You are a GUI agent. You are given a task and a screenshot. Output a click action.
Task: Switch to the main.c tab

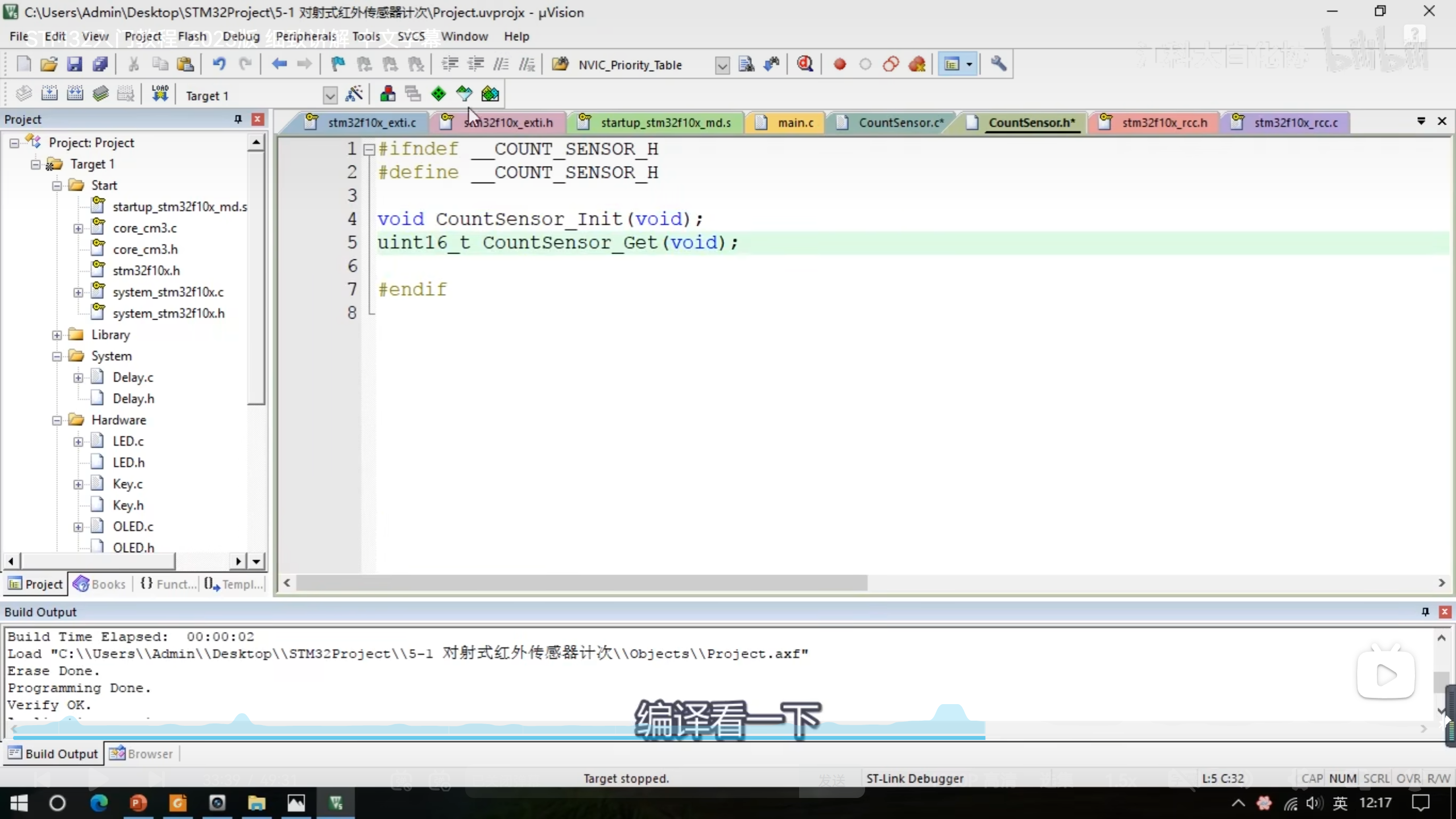tap(795, 122)
